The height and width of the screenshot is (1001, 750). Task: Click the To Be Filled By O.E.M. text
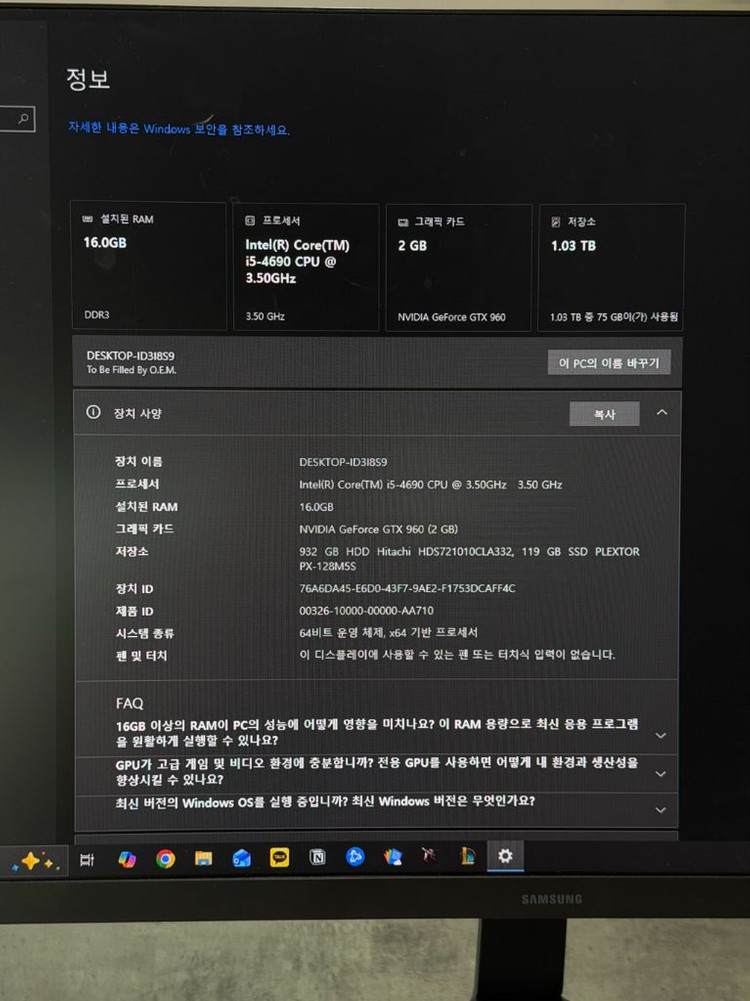(x=131, y=370)
